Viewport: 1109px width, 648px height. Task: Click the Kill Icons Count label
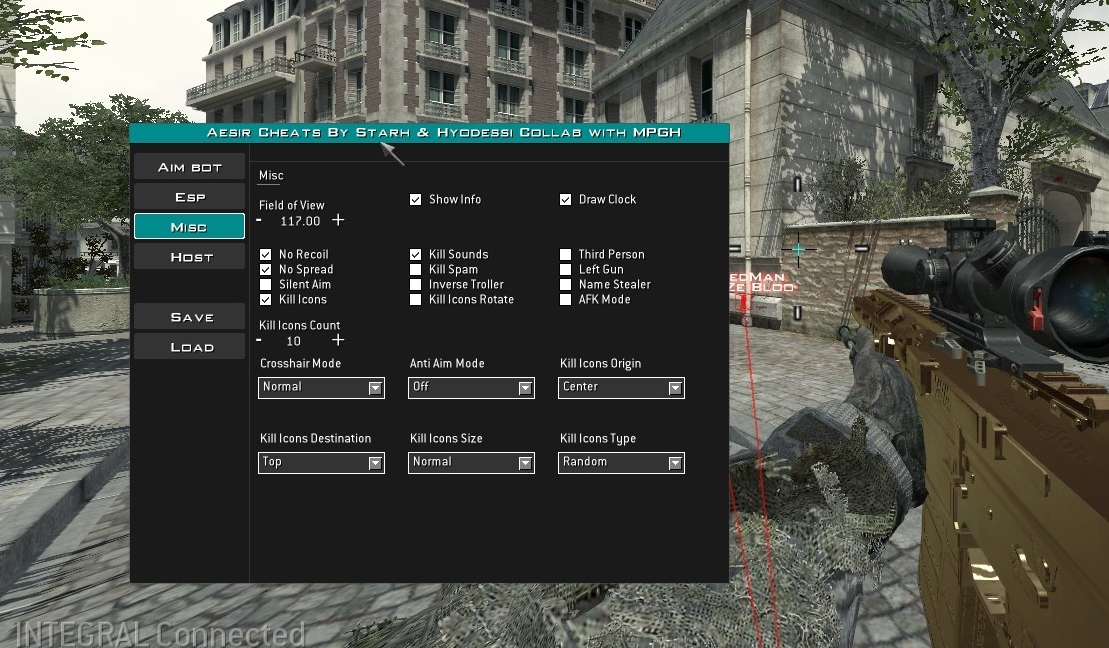click(299, 325)
